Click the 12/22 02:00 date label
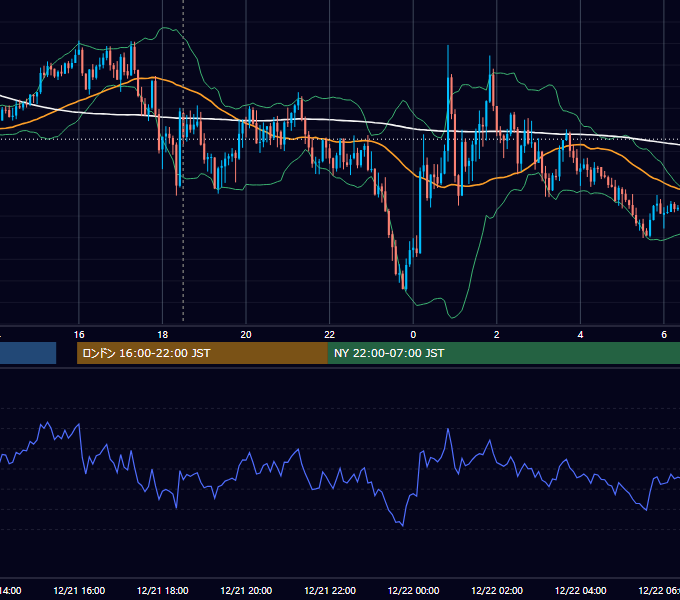Screen dimensions: 680x600 coord(497,590)
